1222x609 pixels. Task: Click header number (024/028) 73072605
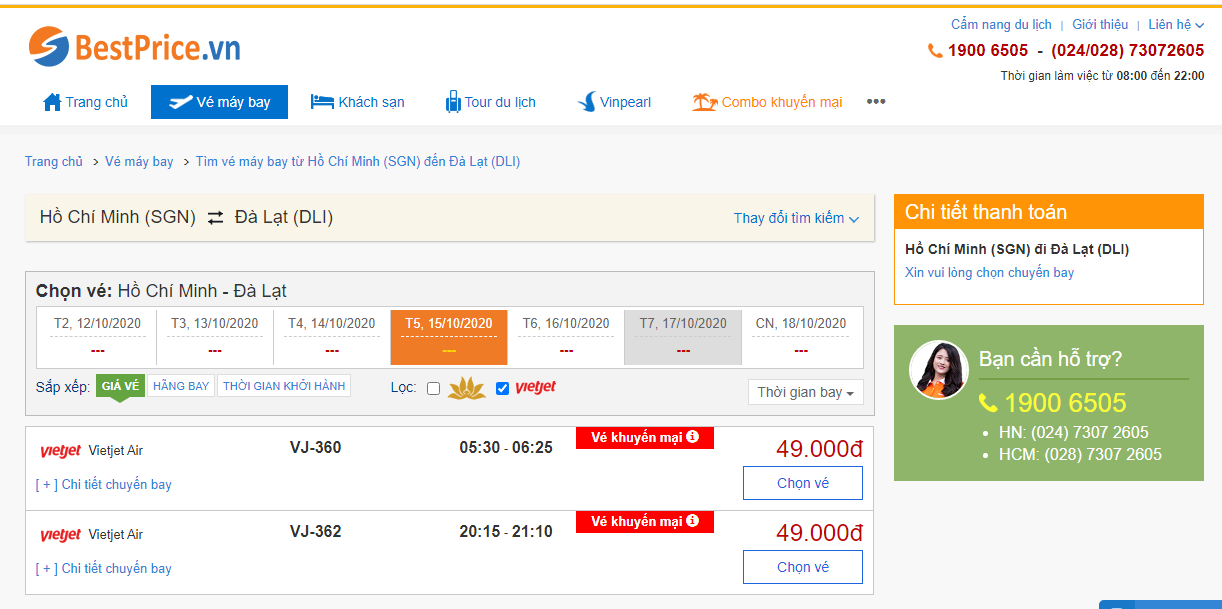(1127, 51)
